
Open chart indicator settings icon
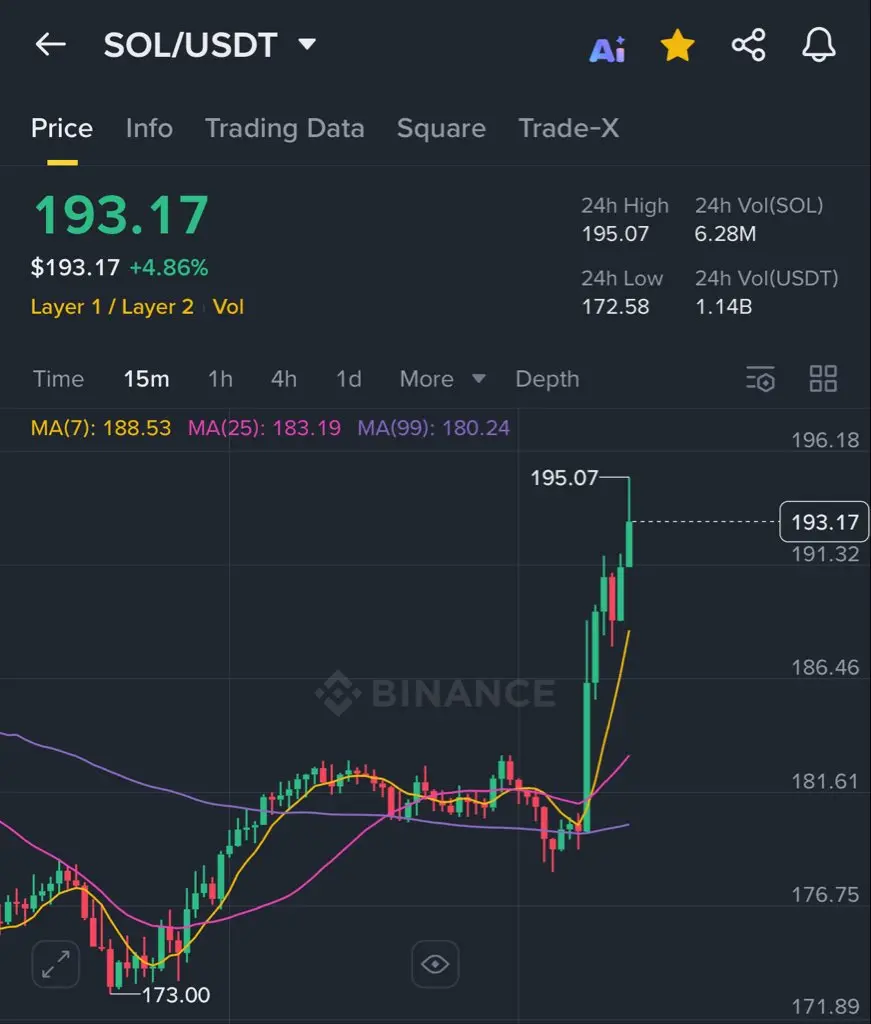tap(760, 379)
